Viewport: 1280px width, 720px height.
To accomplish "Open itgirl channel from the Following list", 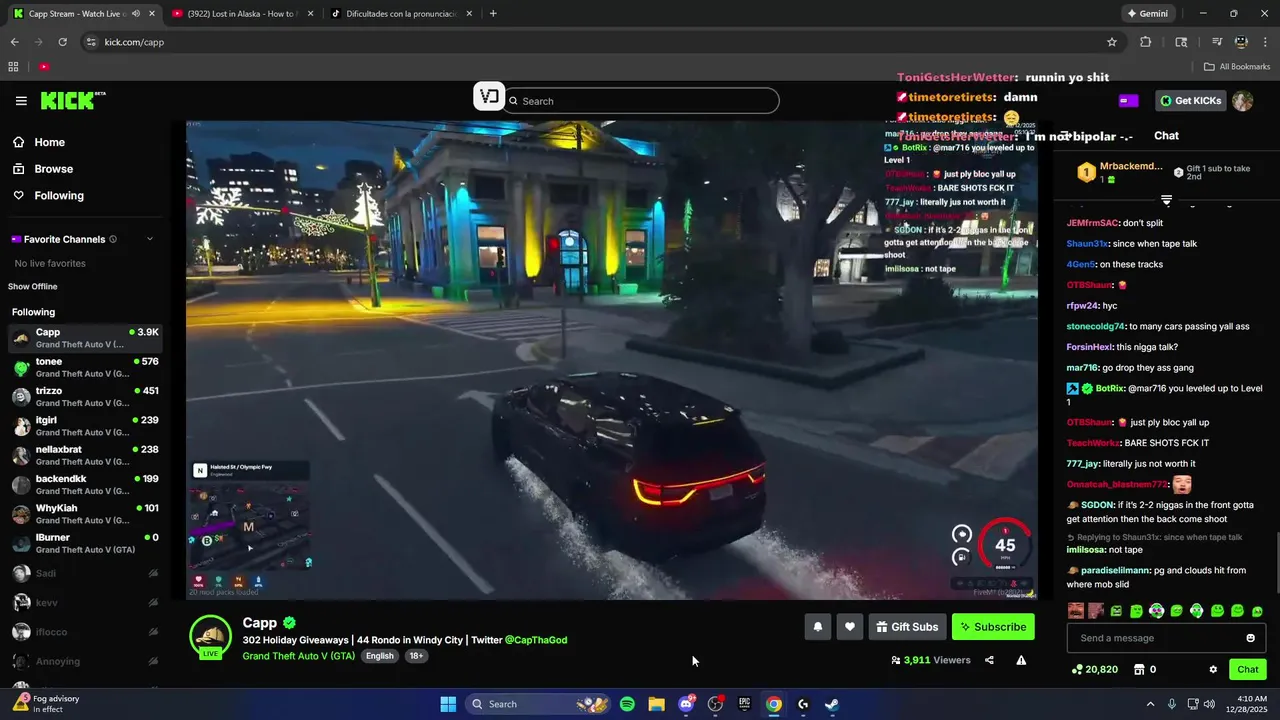I will pos(85,426).
